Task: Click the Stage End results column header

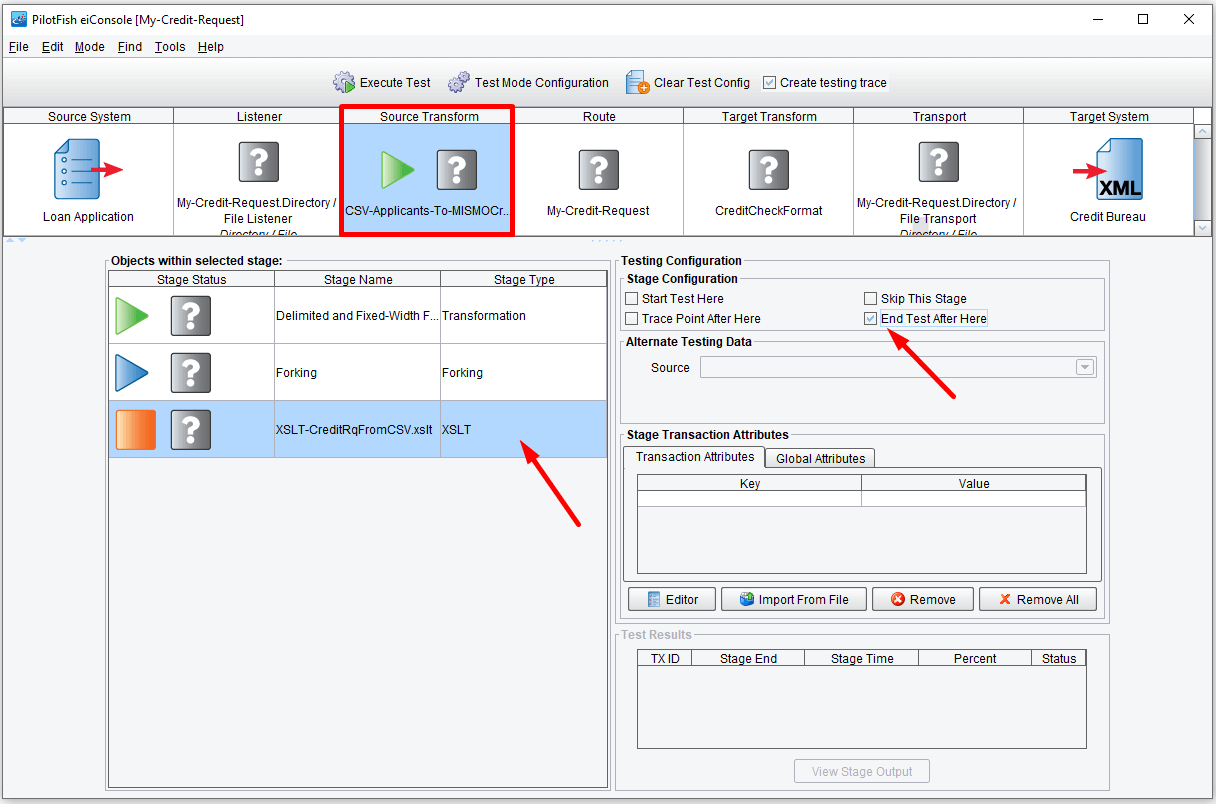Action: pyautogui.click(x=749, y=659)
